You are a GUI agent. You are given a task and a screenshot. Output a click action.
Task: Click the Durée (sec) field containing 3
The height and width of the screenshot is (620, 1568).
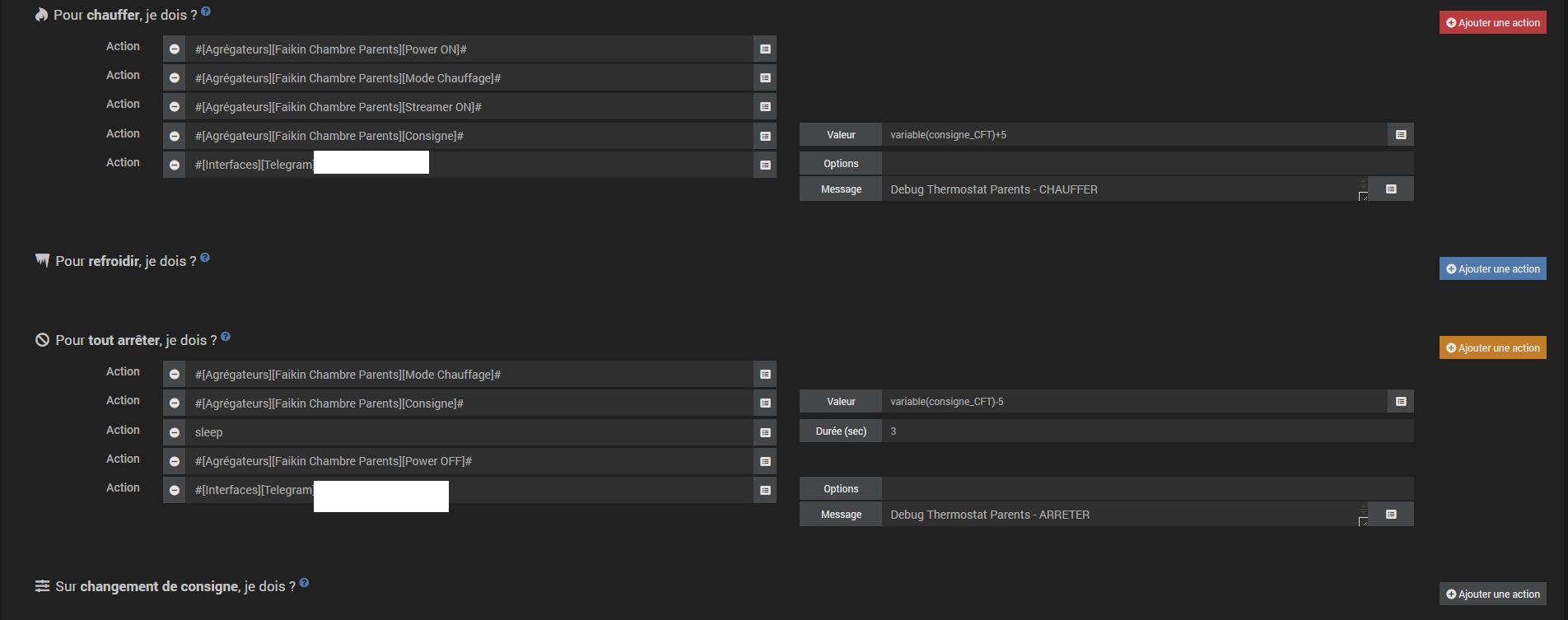click(1146, 431)
